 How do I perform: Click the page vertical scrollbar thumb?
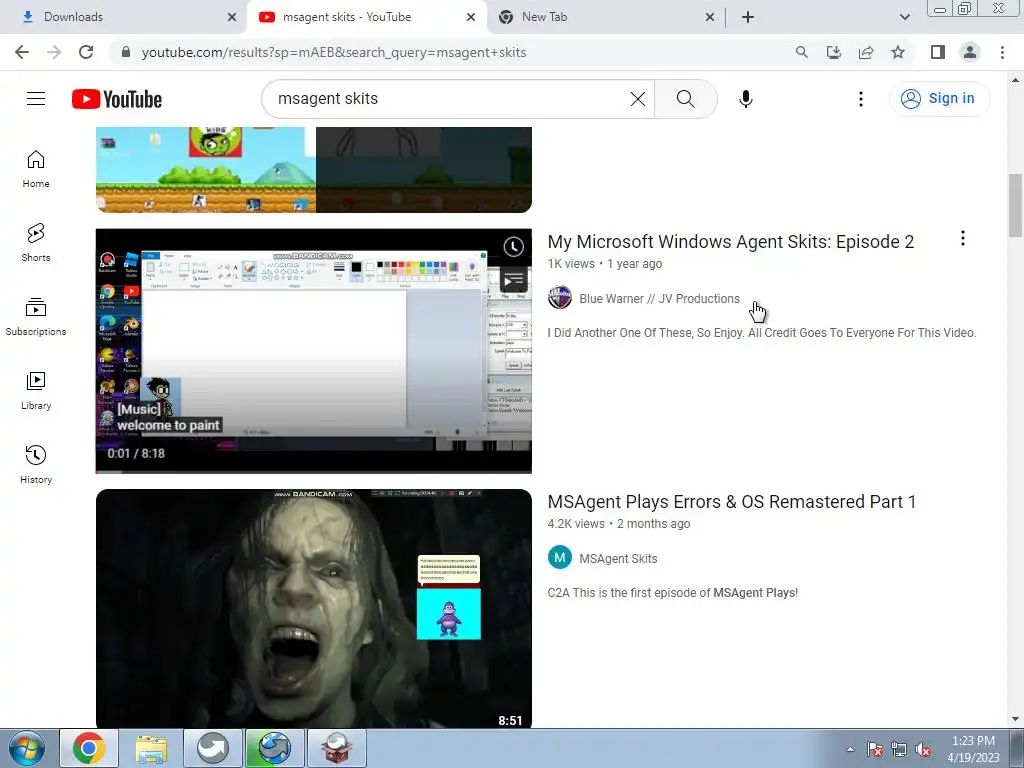click(x=1015, y=206)
